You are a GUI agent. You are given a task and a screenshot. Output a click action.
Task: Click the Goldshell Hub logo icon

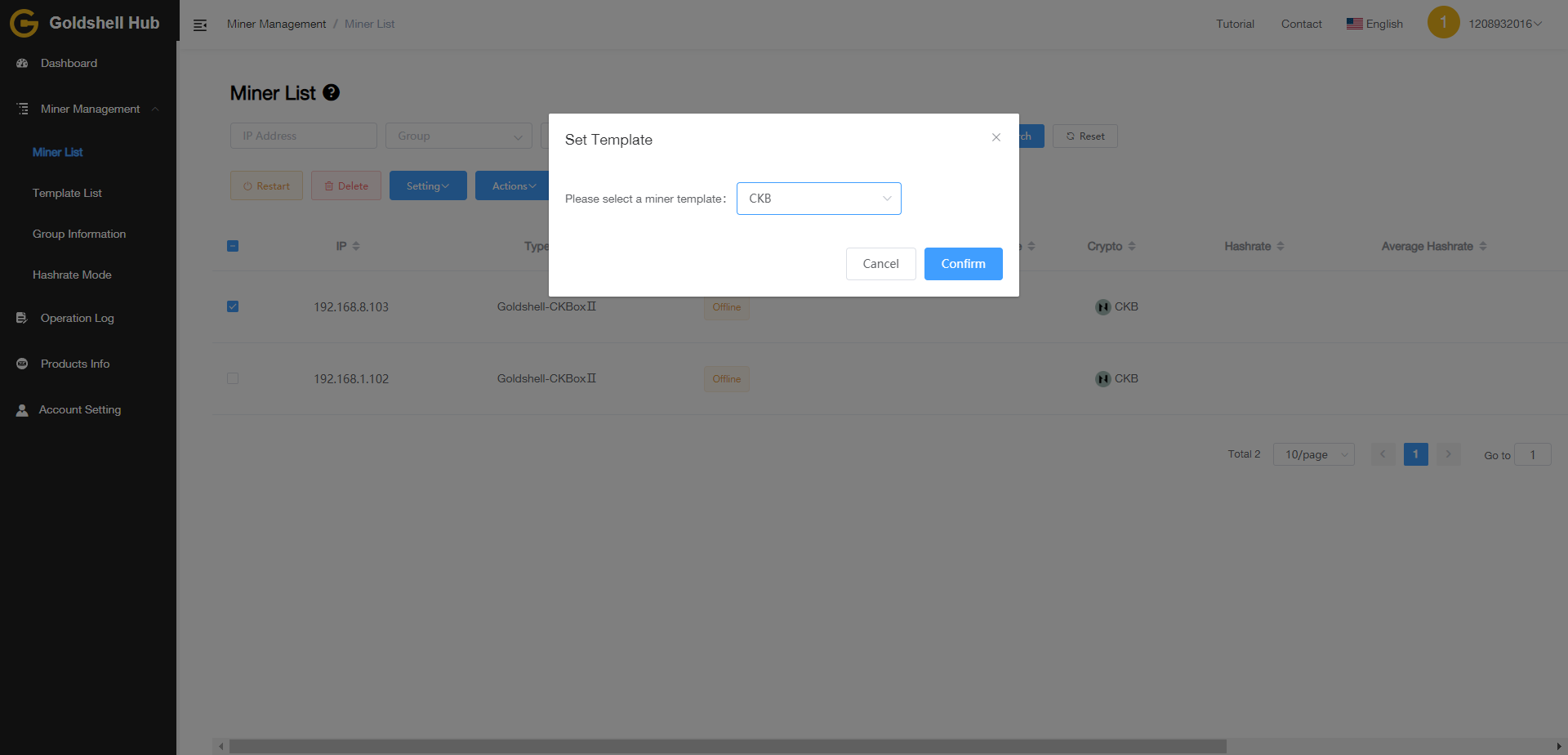pos(24,24)
